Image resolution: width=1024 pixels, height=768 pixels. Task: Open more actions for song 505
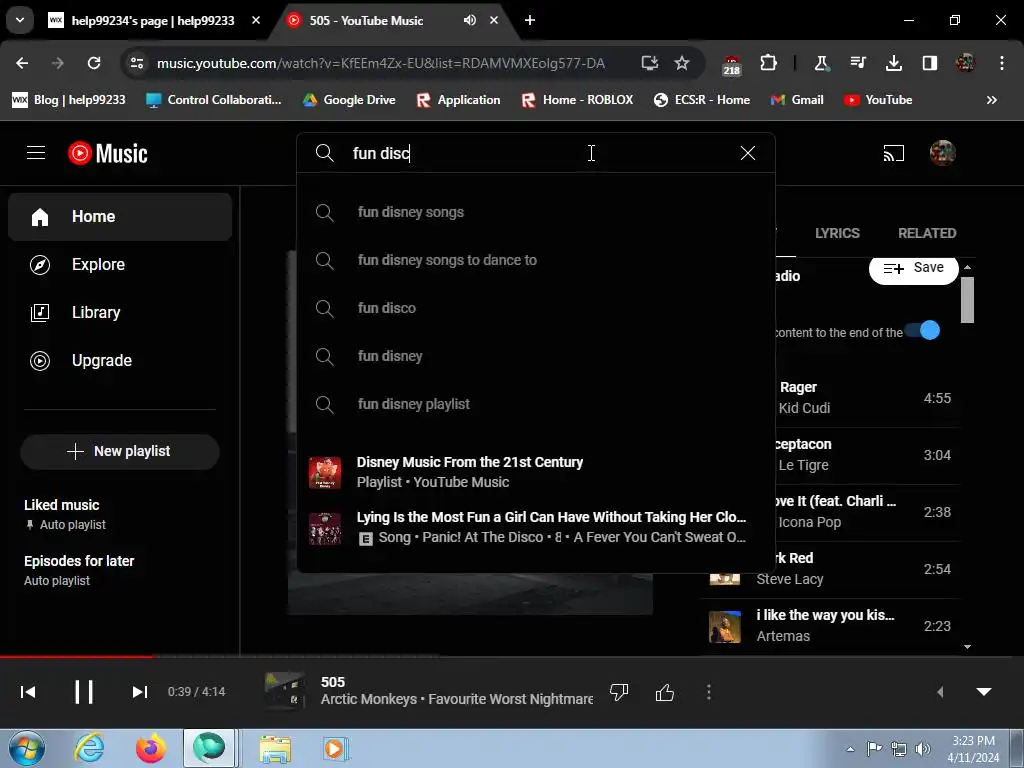pyautogui.click(x=709, y=692)
